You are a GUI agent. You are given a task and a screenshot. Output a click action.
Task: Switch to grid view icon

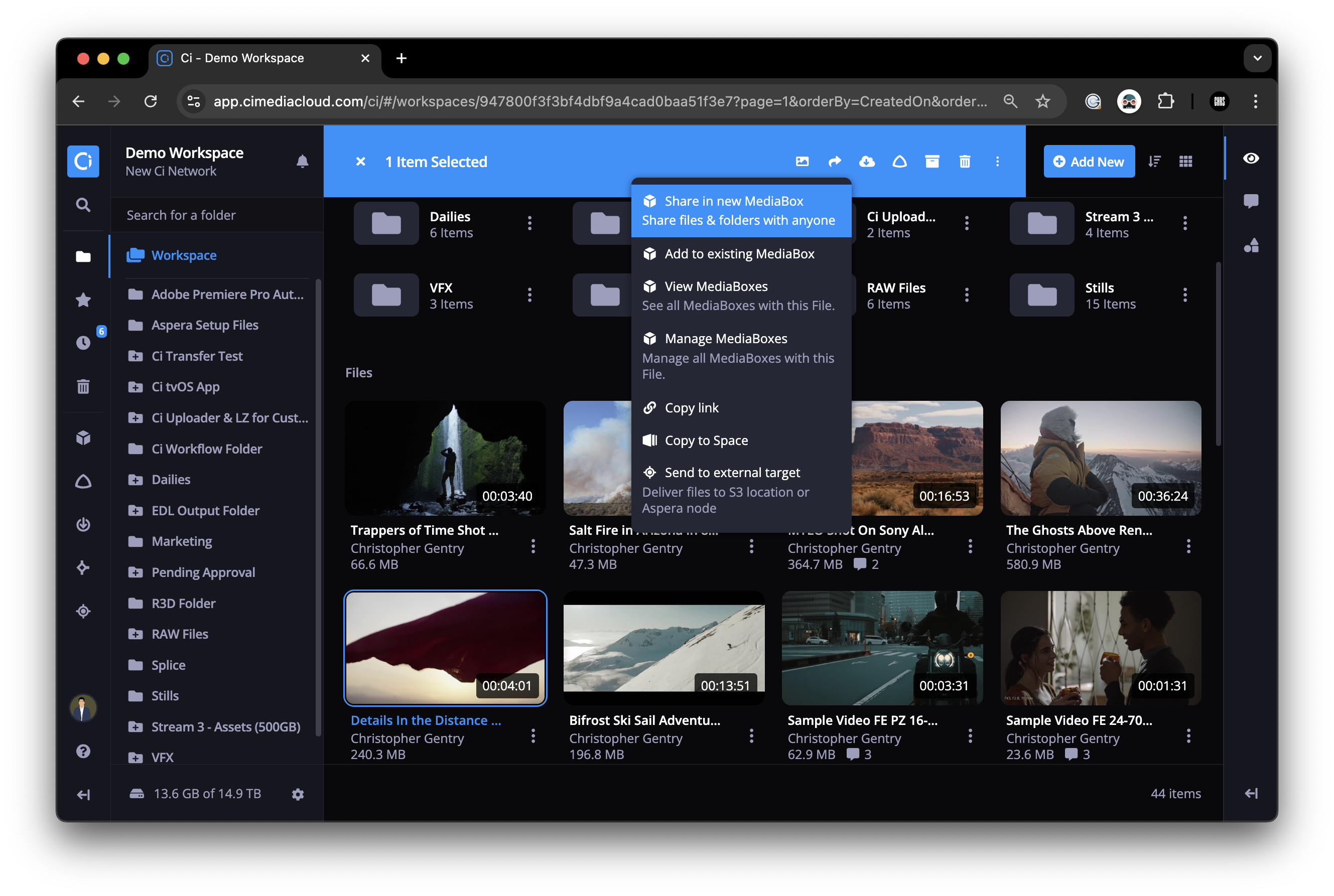1186,162
